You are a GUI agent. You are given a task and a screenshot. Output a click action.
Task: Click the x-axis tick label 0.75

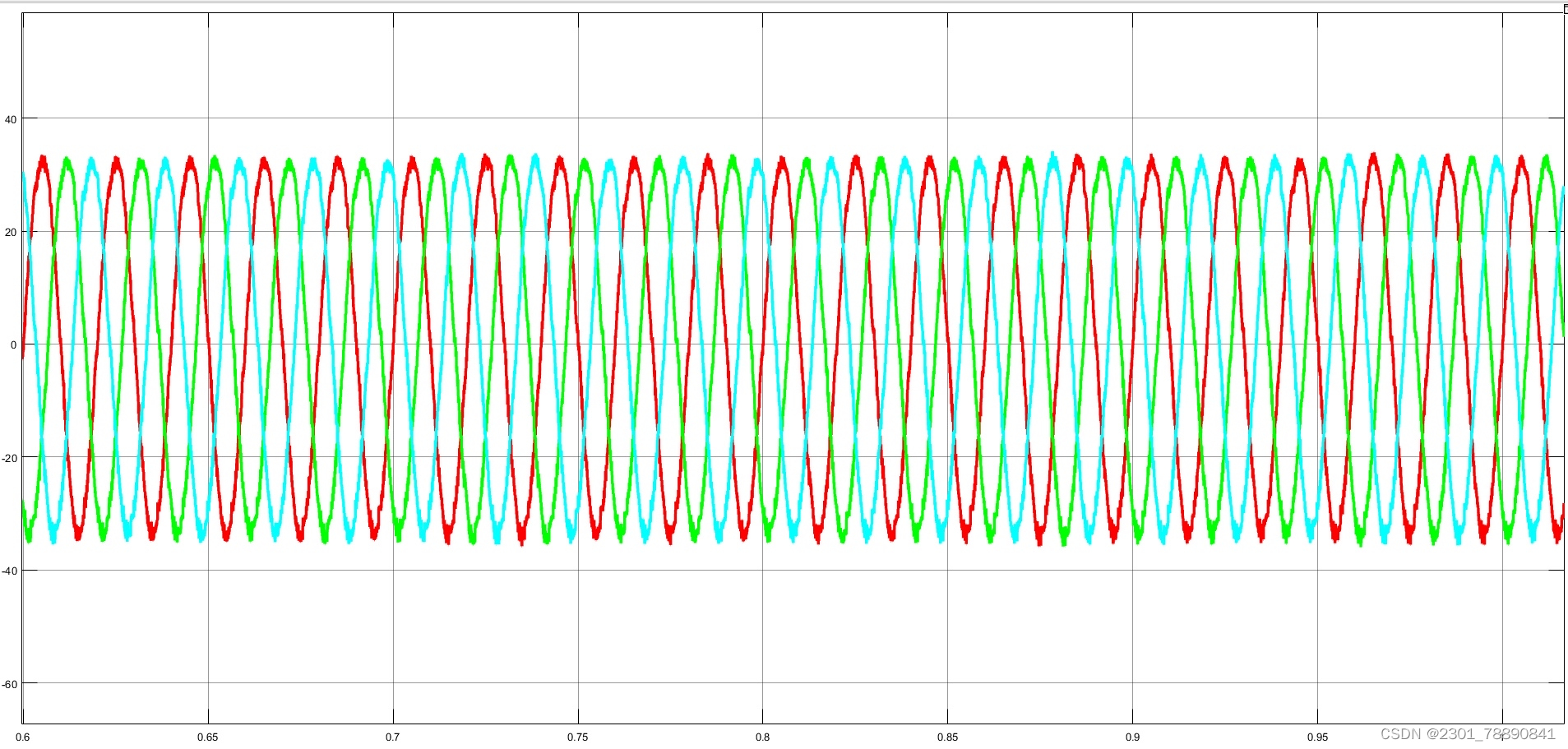[x=578, y=737]
